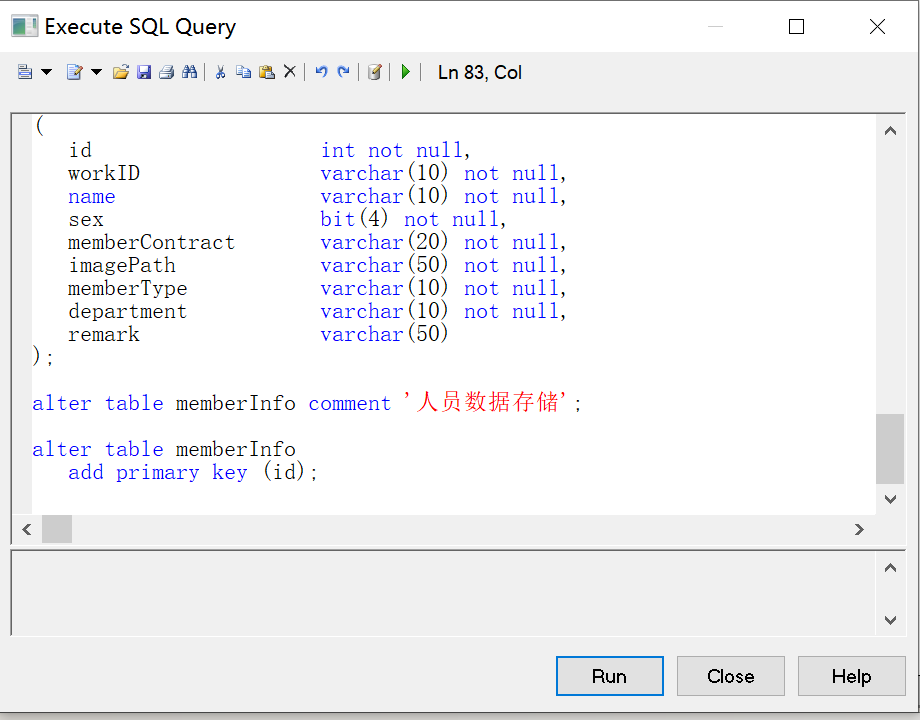This screenshot has height=720, width=920.
Task: Open the editor menu icon in toolbar
Action: (25, 72)
